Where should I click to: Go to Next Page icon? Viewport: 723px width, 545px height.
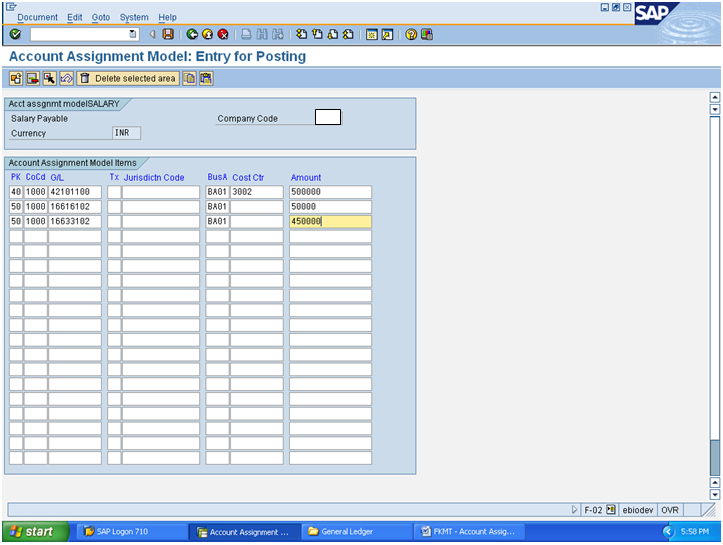coord(332,34)
